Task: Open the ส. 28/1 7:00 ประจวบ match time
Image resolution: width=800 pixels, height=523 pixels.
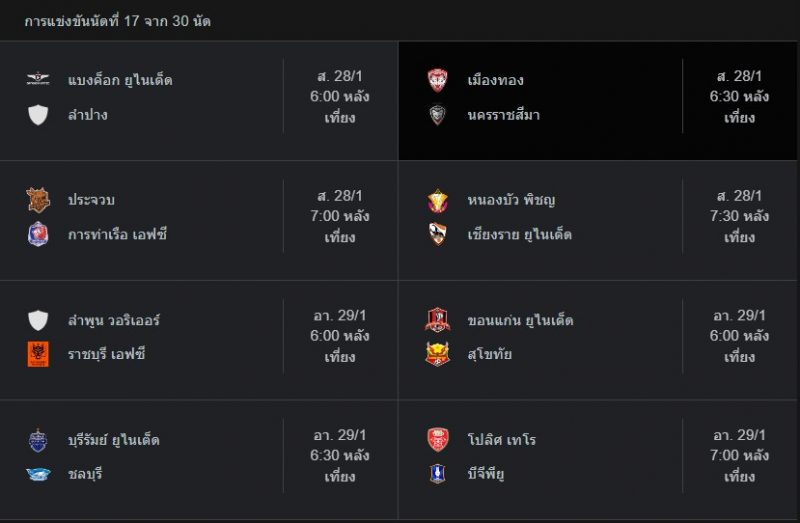Action: 339,216
